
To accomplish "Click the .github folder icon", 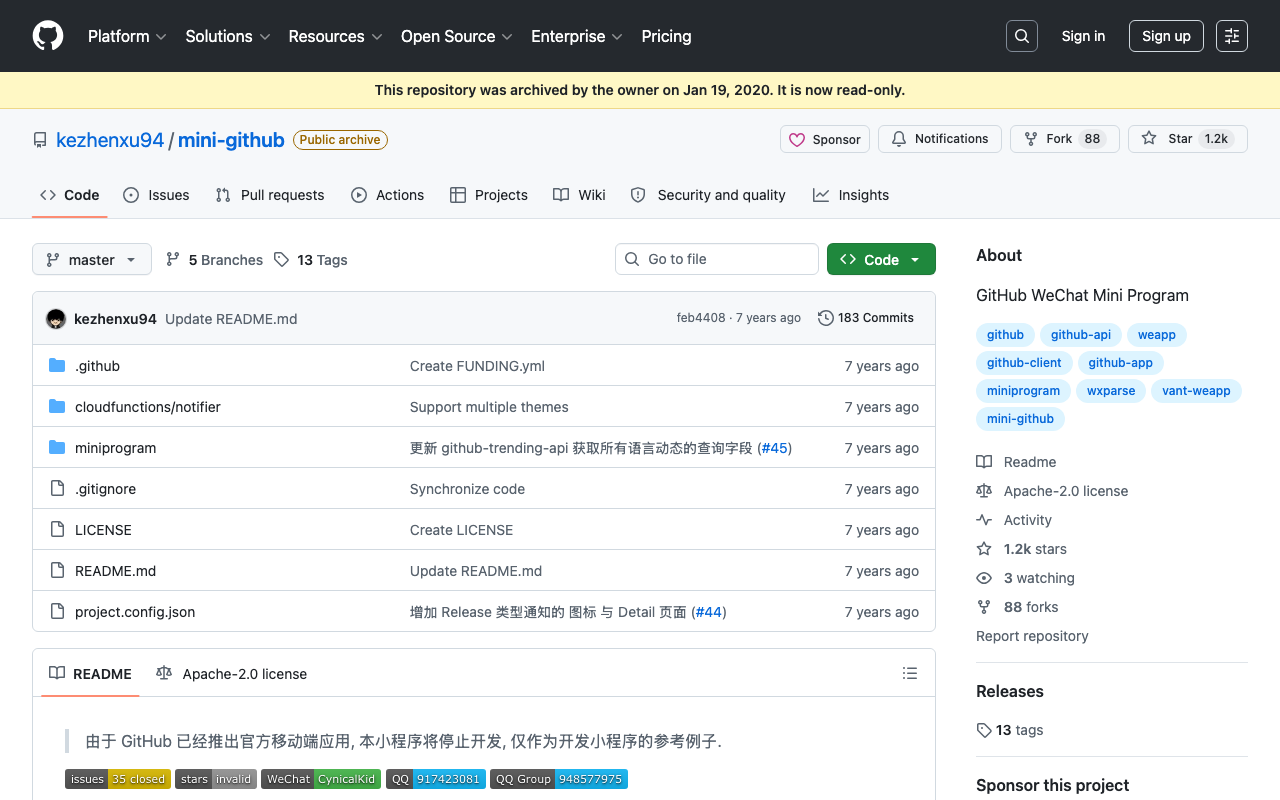I will (57, 366).
